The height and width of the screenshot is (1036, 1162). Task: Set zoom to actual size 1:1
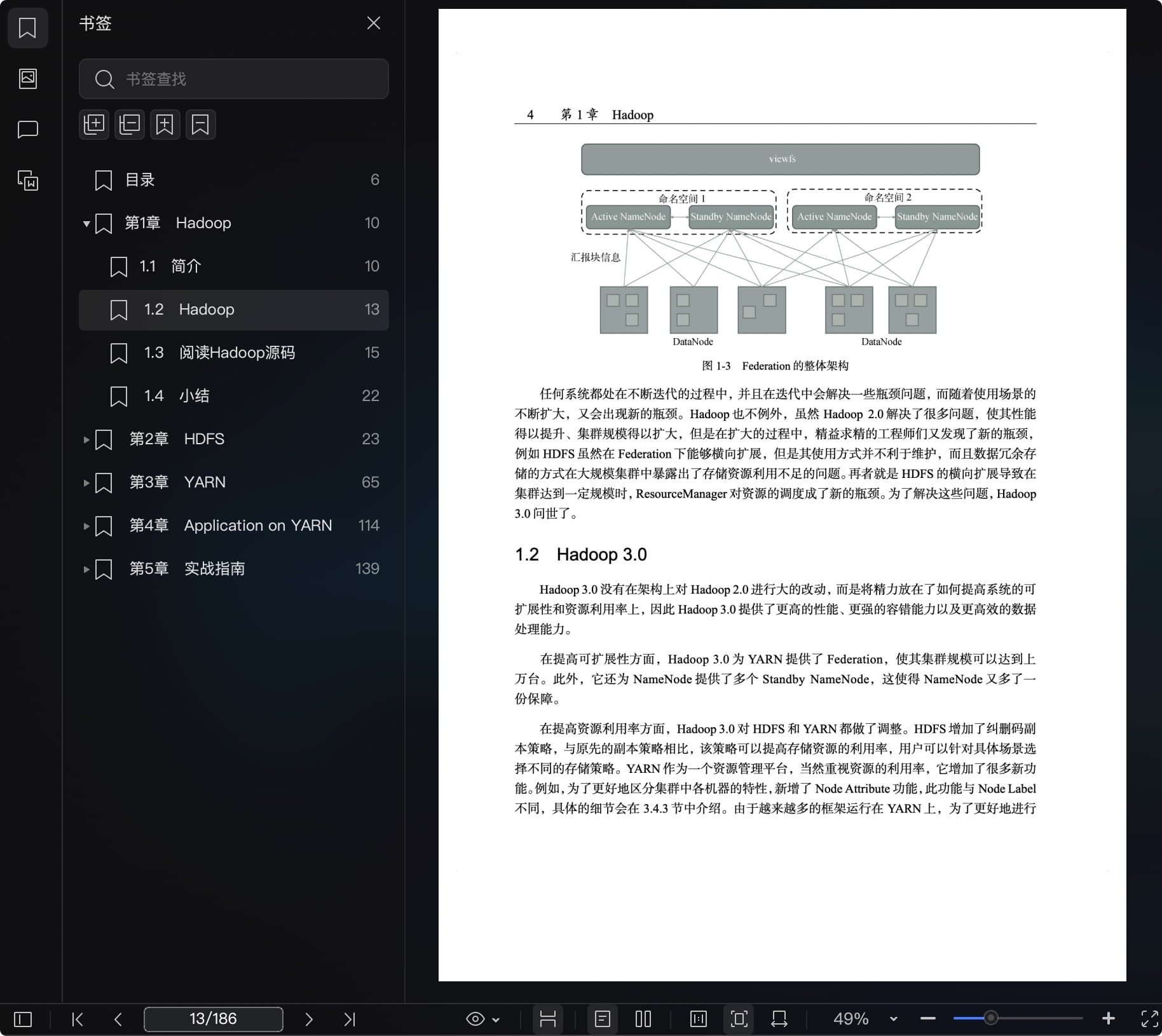698,1019
